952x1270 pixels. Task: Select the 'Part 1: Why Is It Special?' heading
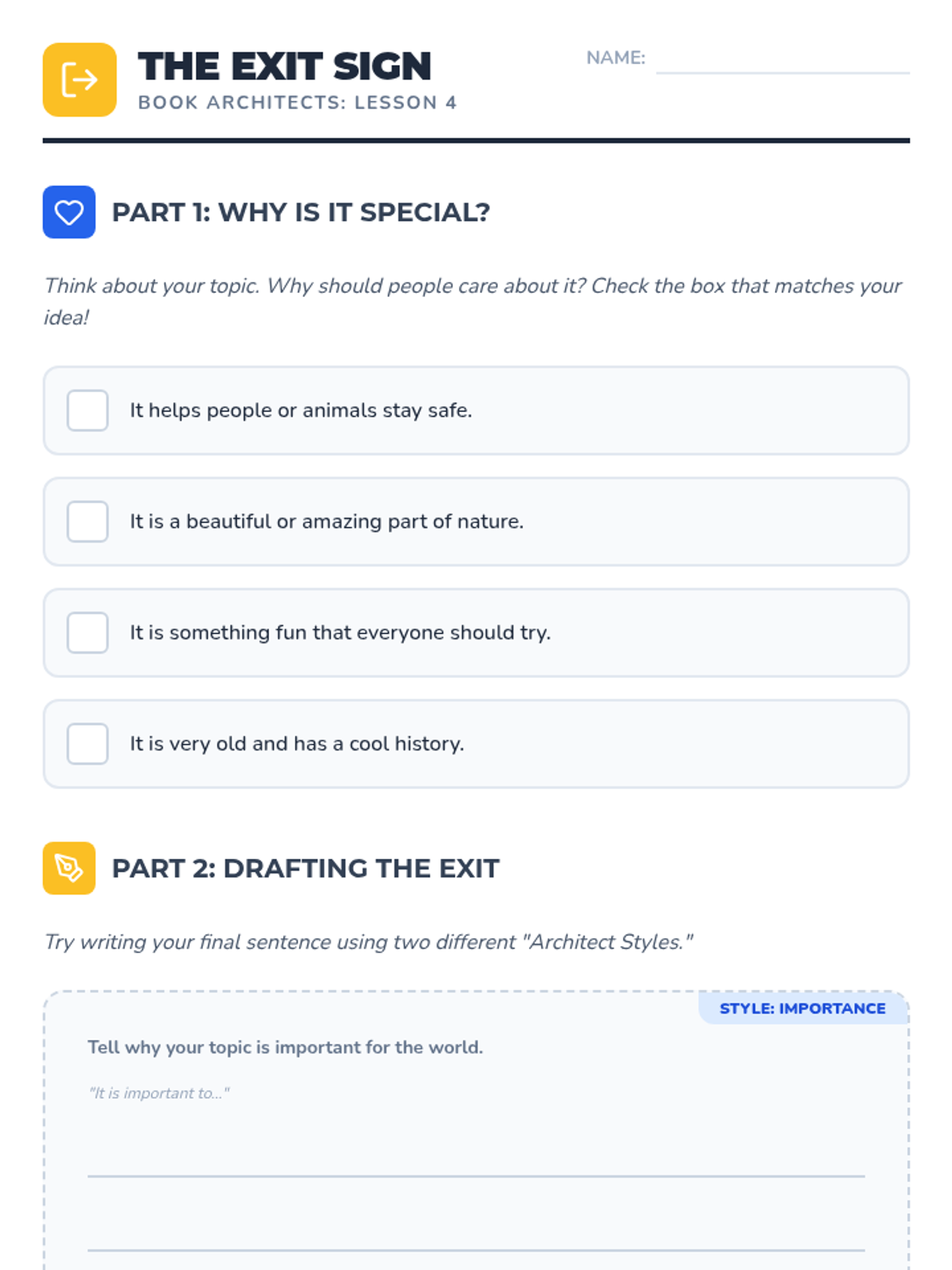(x=301, y=212)
